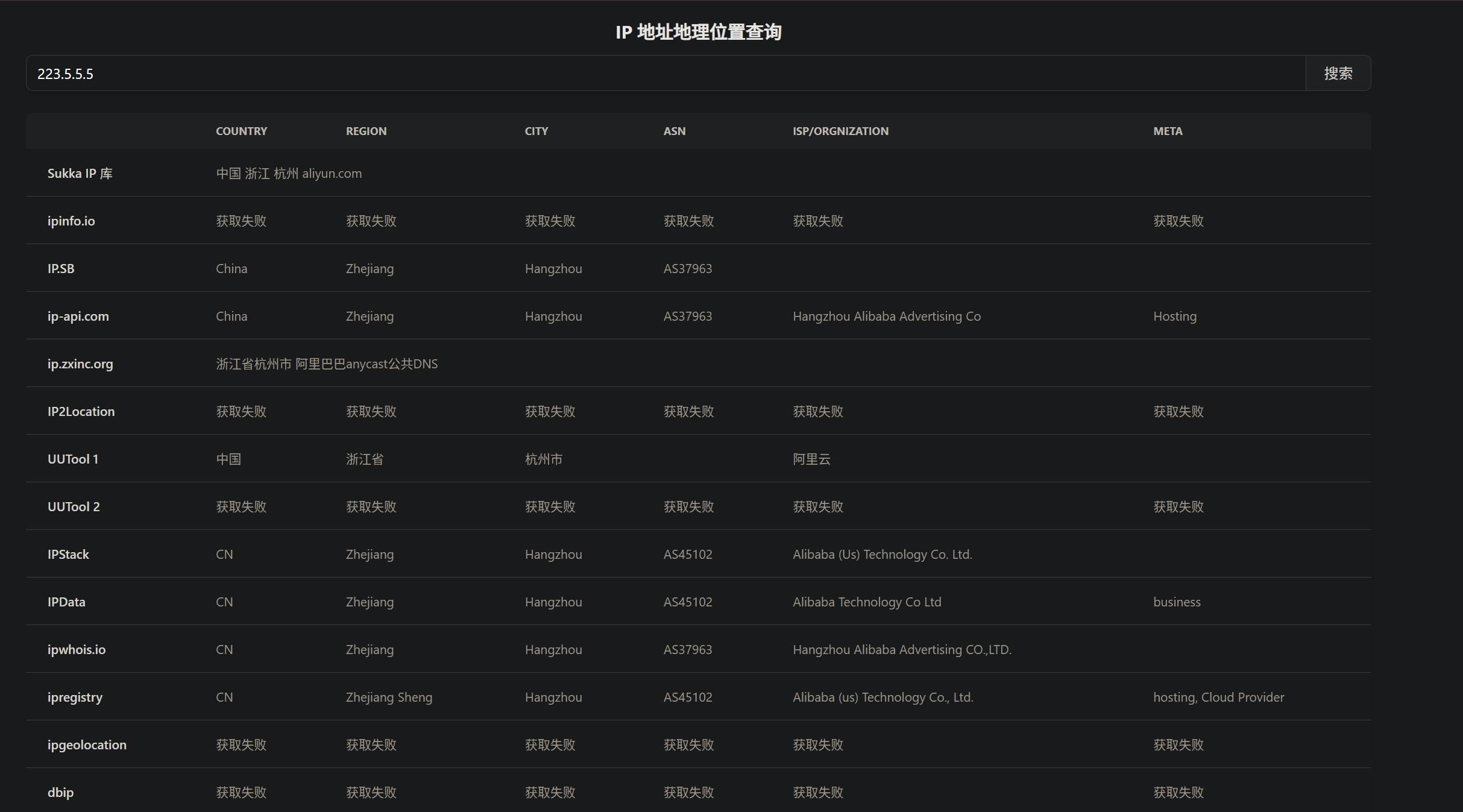This screenshot has width=1463, height=812.
Task: Click AS45102 in the IPStack row
Action: 687,555
